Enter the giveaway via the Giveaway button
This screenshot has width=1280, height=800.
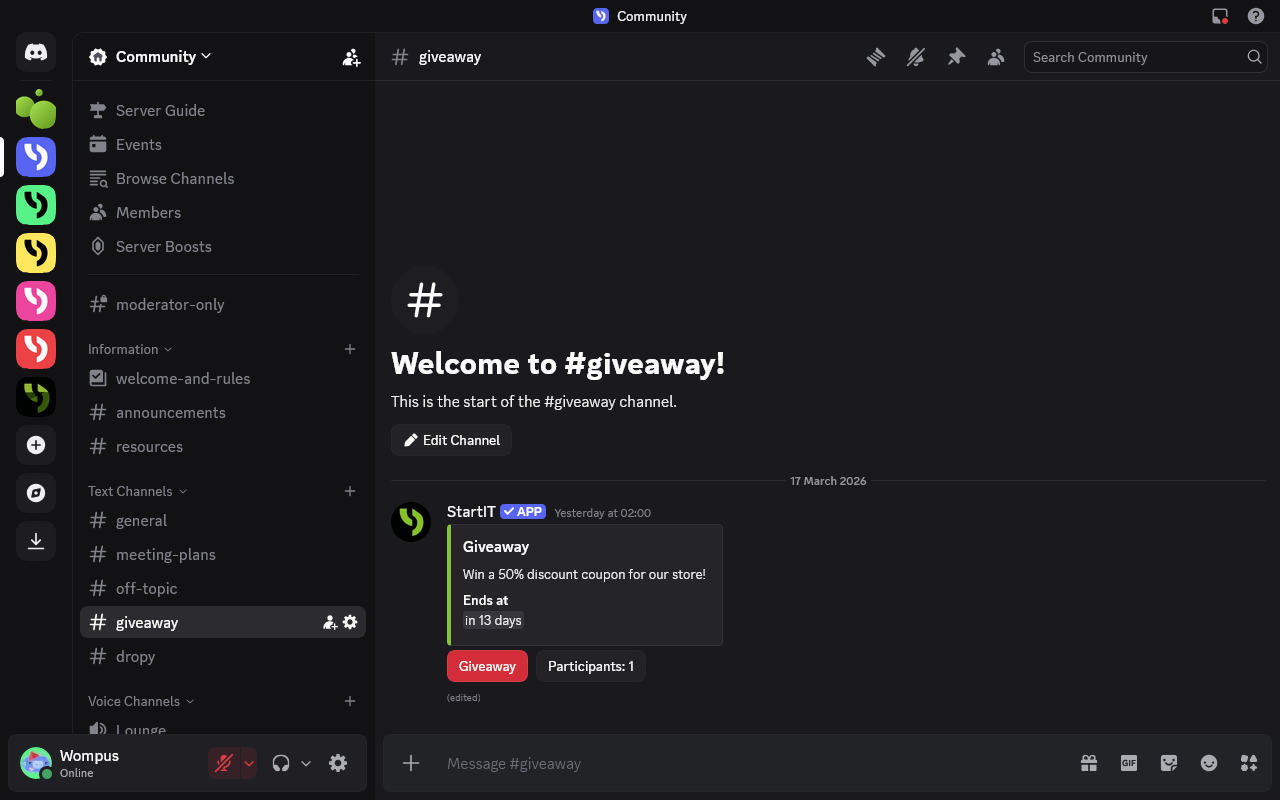(x=487, y=666)
